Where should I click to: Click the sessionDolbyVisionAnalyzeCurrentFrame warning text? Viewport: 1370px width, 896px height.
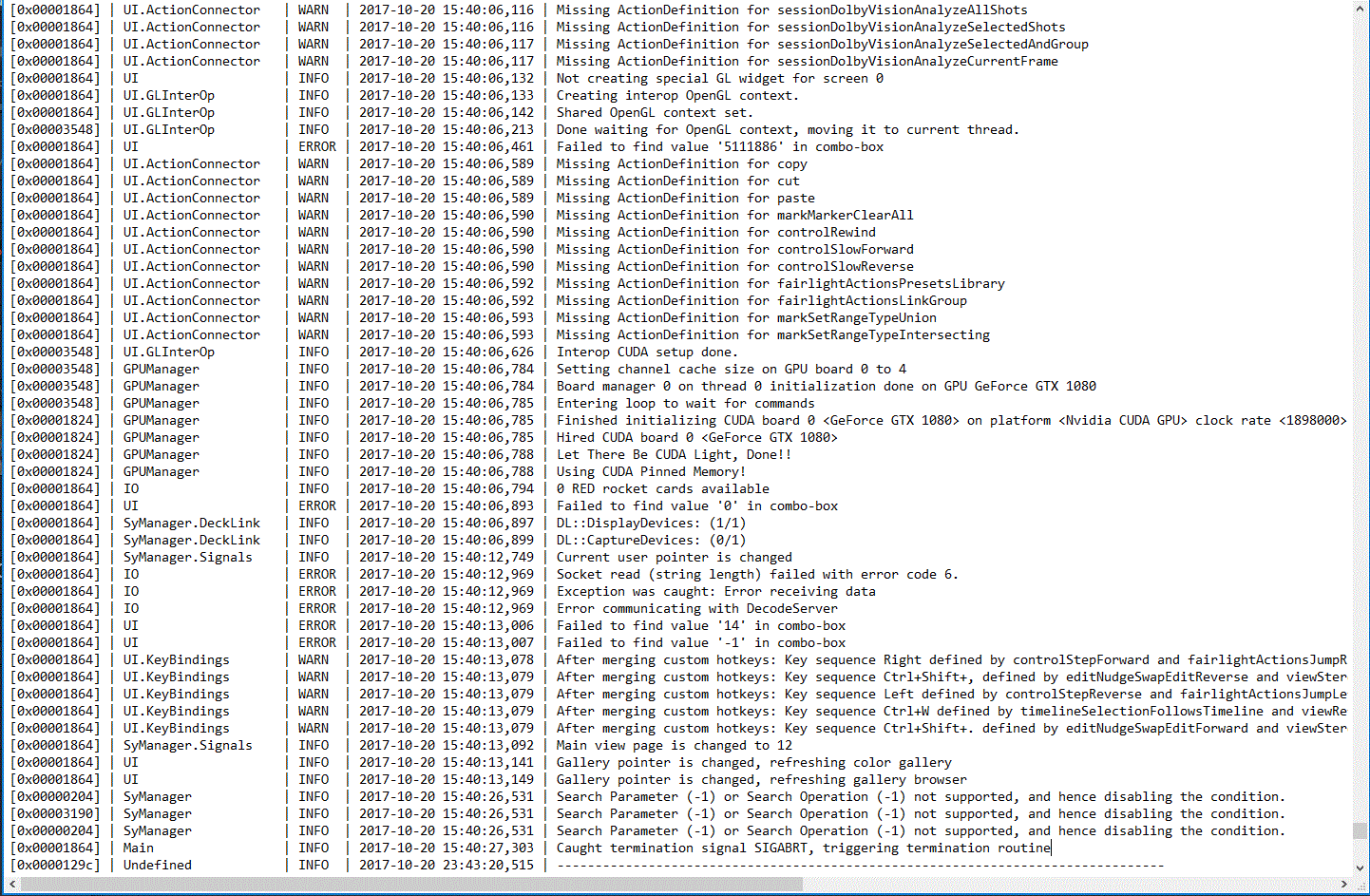pos(807,61)
